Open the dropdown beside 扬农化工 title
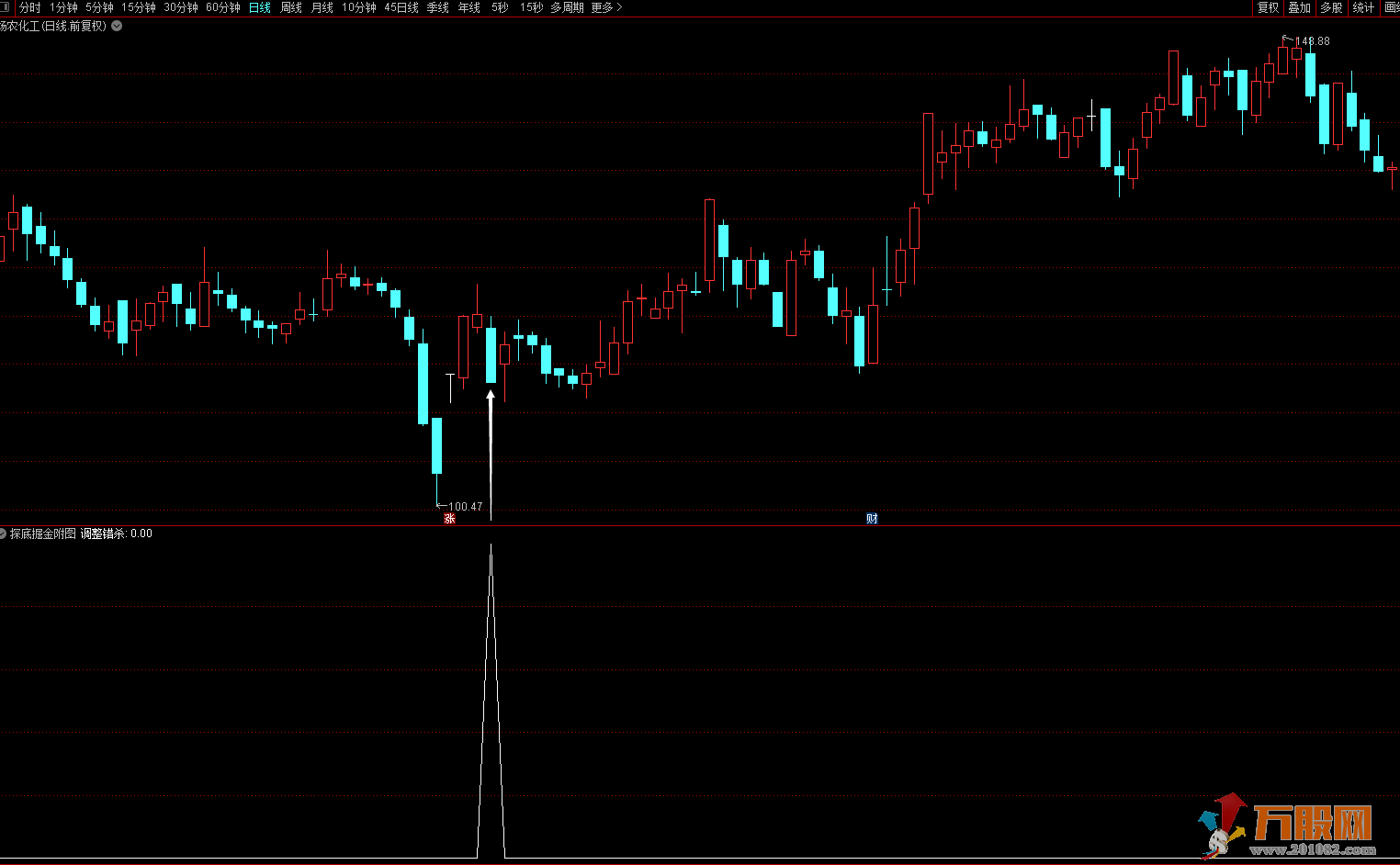 117,26
